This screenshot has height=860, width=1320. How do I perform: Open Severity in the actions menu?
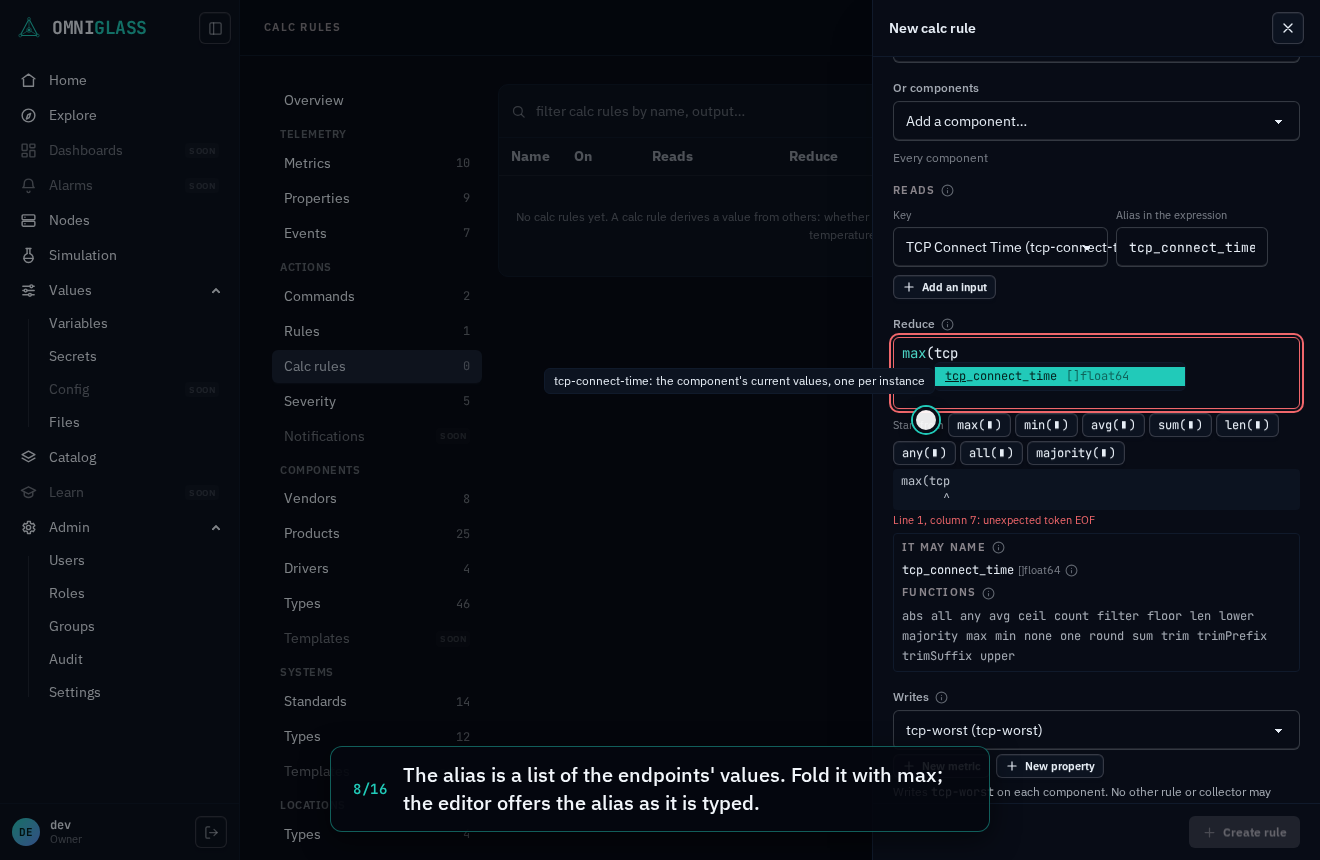tap(377, 401)
